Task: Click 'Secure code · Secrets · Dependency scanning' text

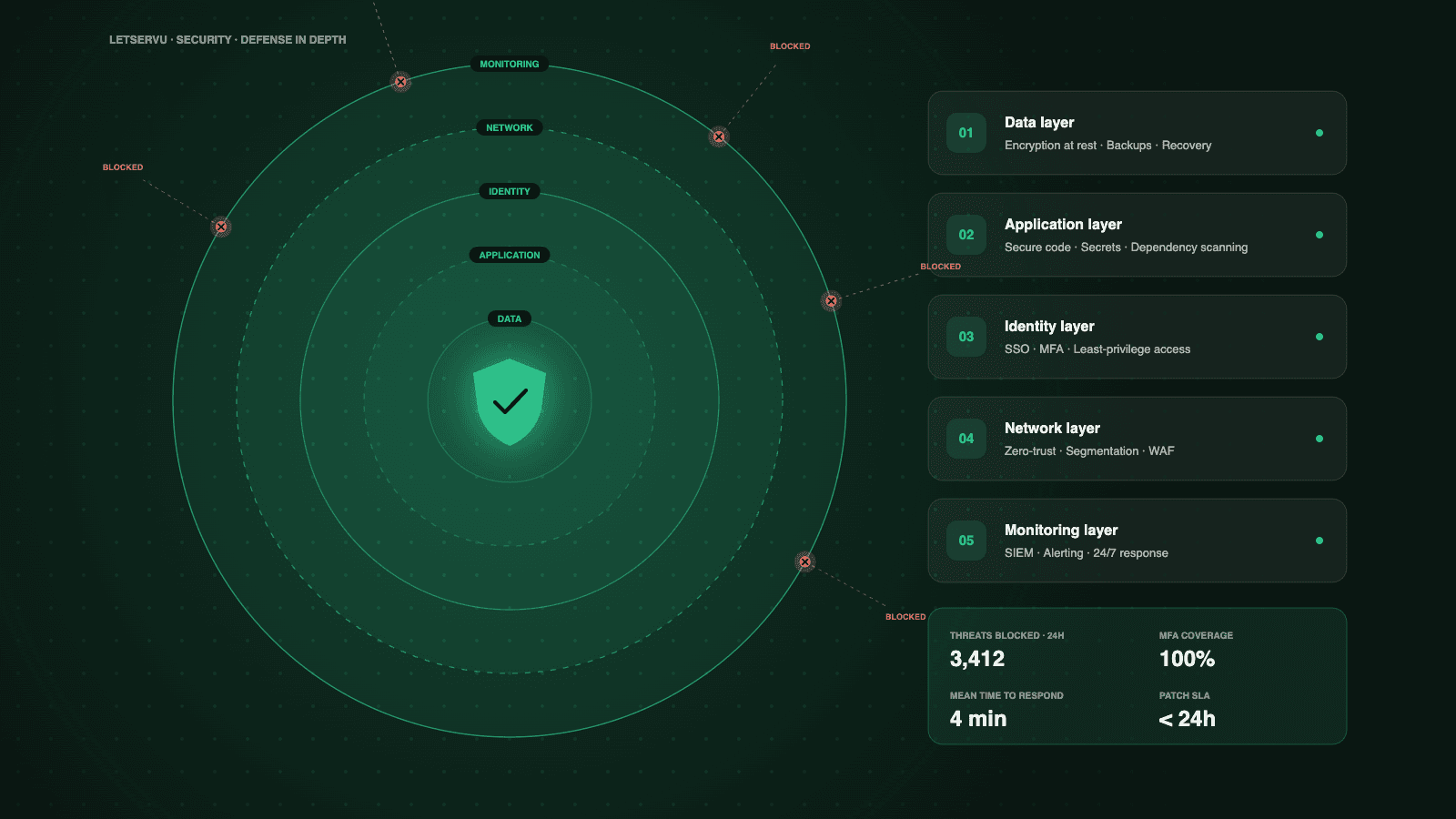Action: 1126,248
